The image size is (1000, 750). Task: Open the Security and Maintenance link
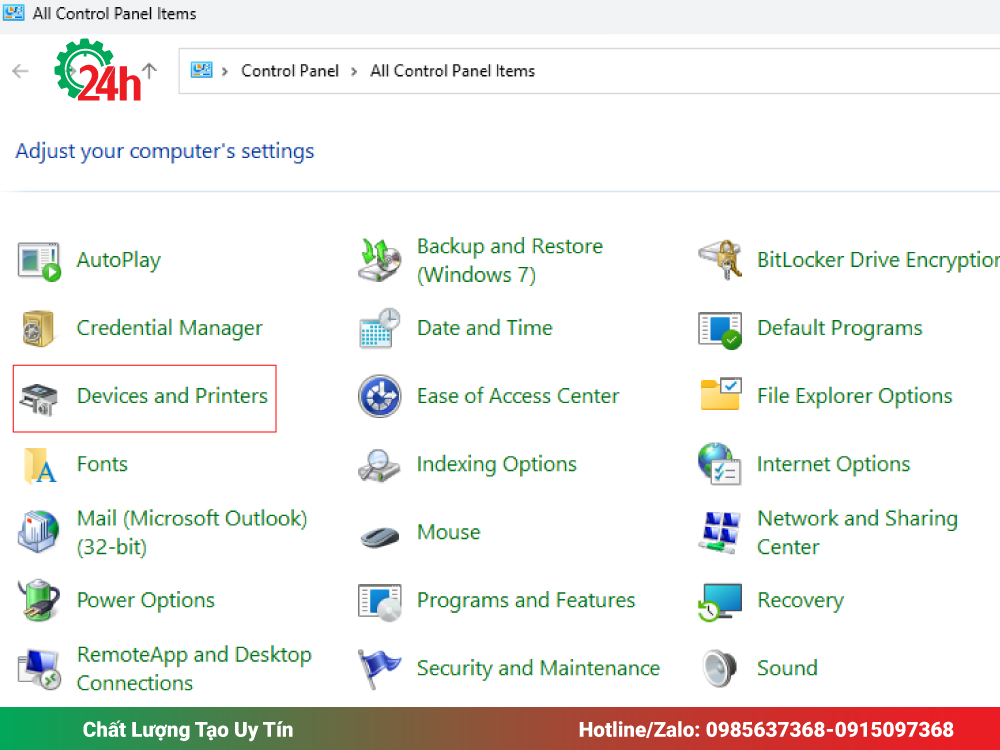[538, 668]
